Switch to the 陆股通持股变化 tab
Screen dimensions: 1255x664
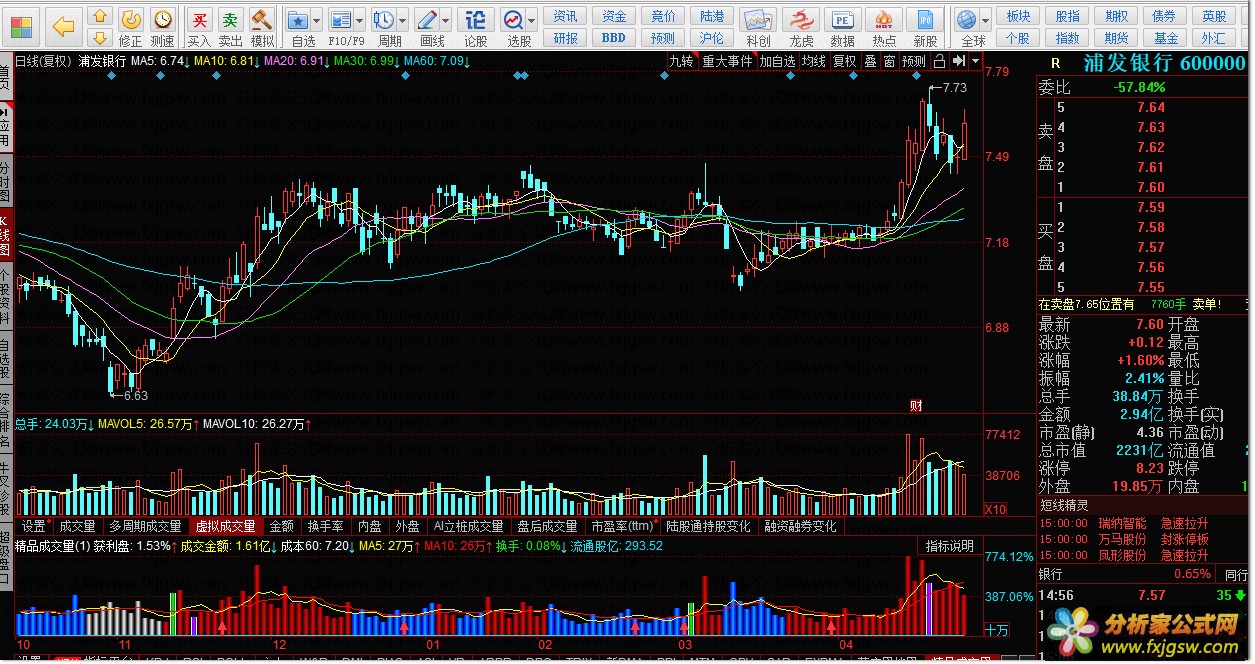(708, 526)
